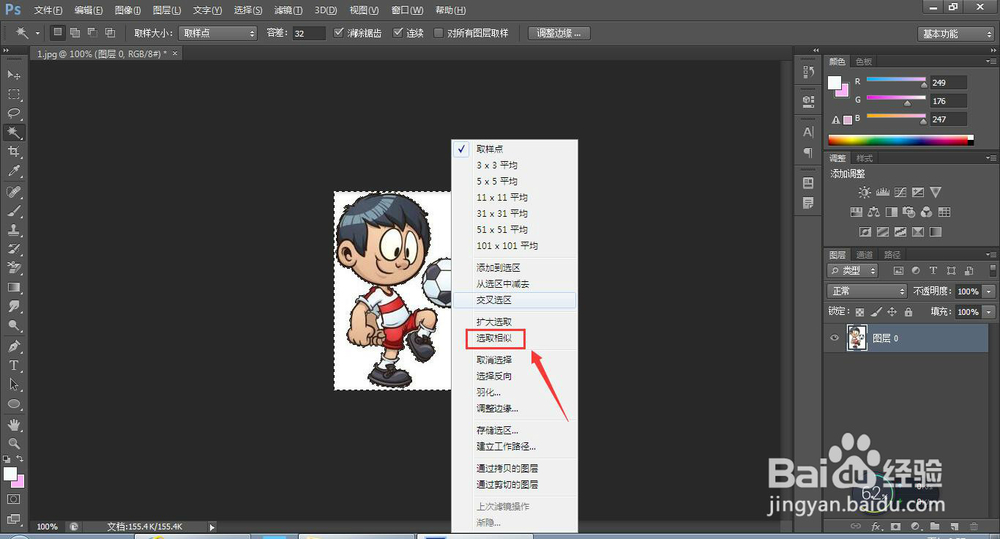Select the History Brush tool
The height and width of the screenshot is (539, 1000).
click(14, 249)
